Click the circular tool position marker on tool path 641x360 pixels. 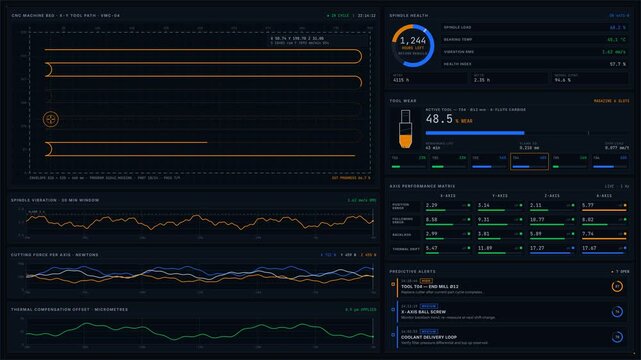[51, 119]
